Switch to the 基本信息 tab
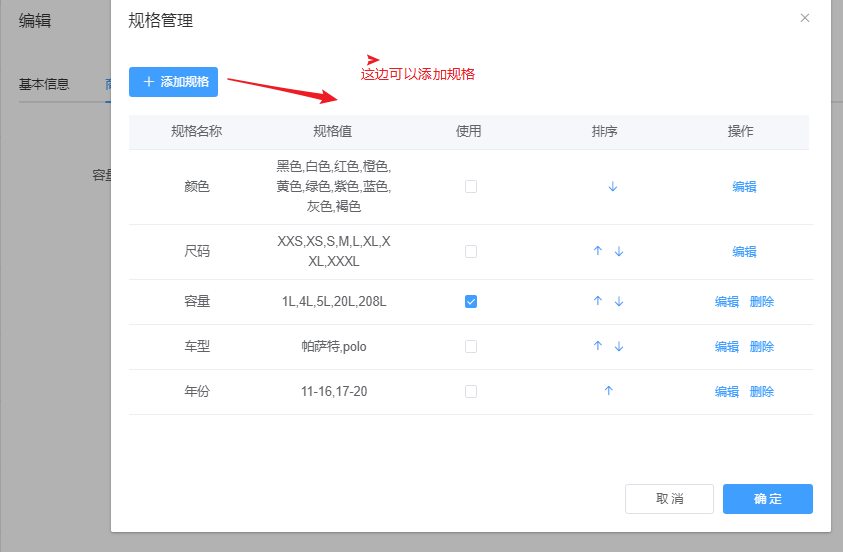 click(44, 84)
